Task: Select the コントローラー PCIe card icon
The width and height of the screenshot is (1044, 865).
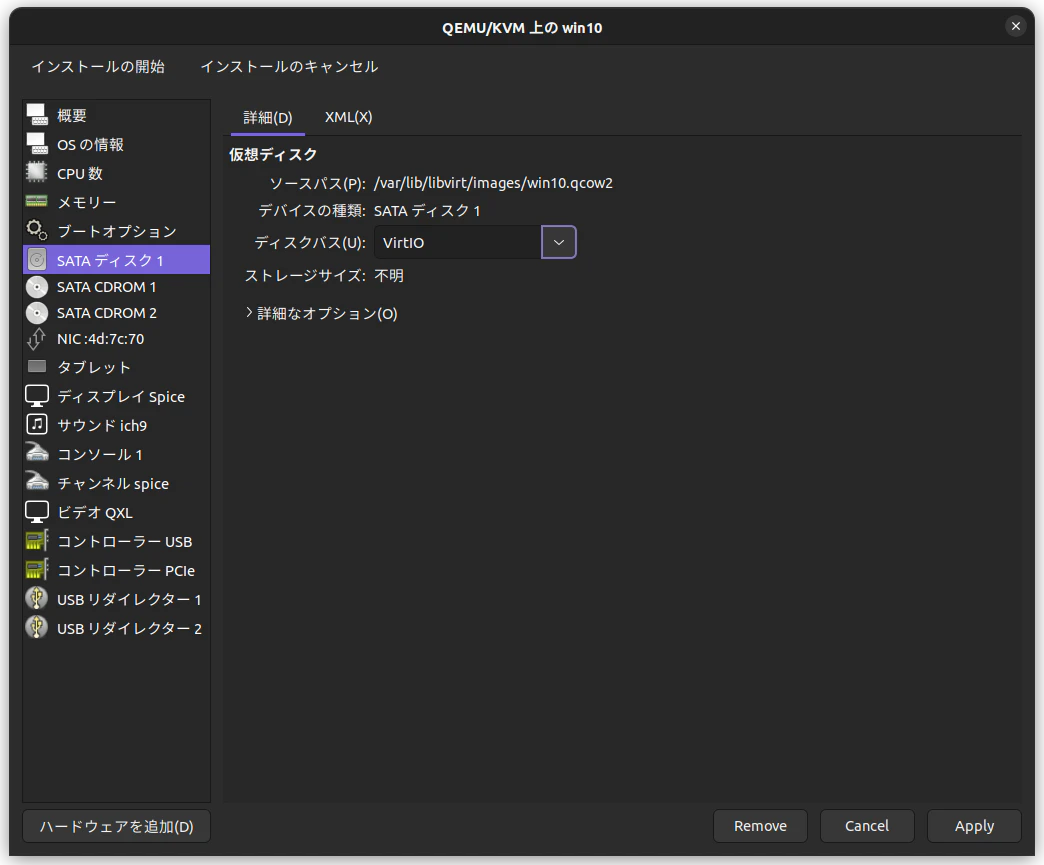Action: (37, 570)
